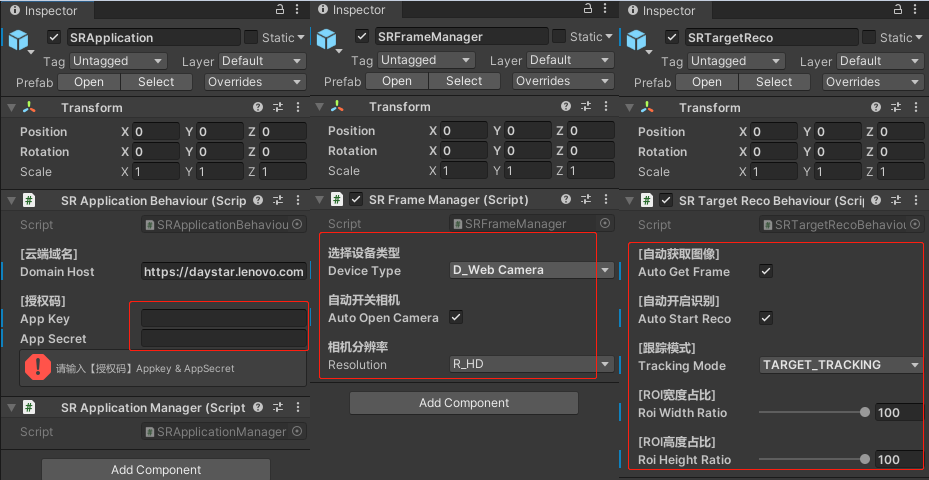The width and height of the screenshot is (929, 480).
Task: Click SRFrameManager cube GameObject icon
Action: click(x=326, y=39)
